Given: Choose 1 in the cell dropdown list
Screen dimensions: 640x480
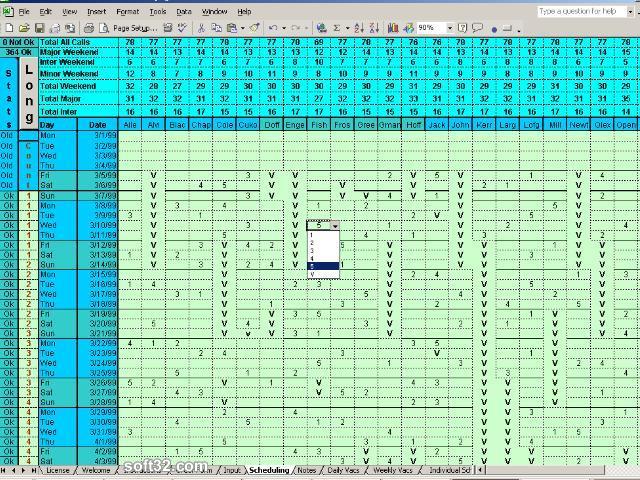Looking at the screenshot, I should pos(323,235).
